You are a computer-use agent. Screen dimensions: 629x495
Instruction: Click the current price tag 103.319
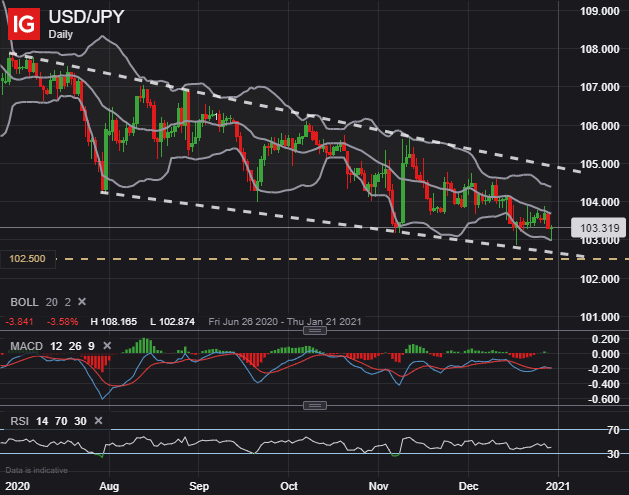point(599,228)
